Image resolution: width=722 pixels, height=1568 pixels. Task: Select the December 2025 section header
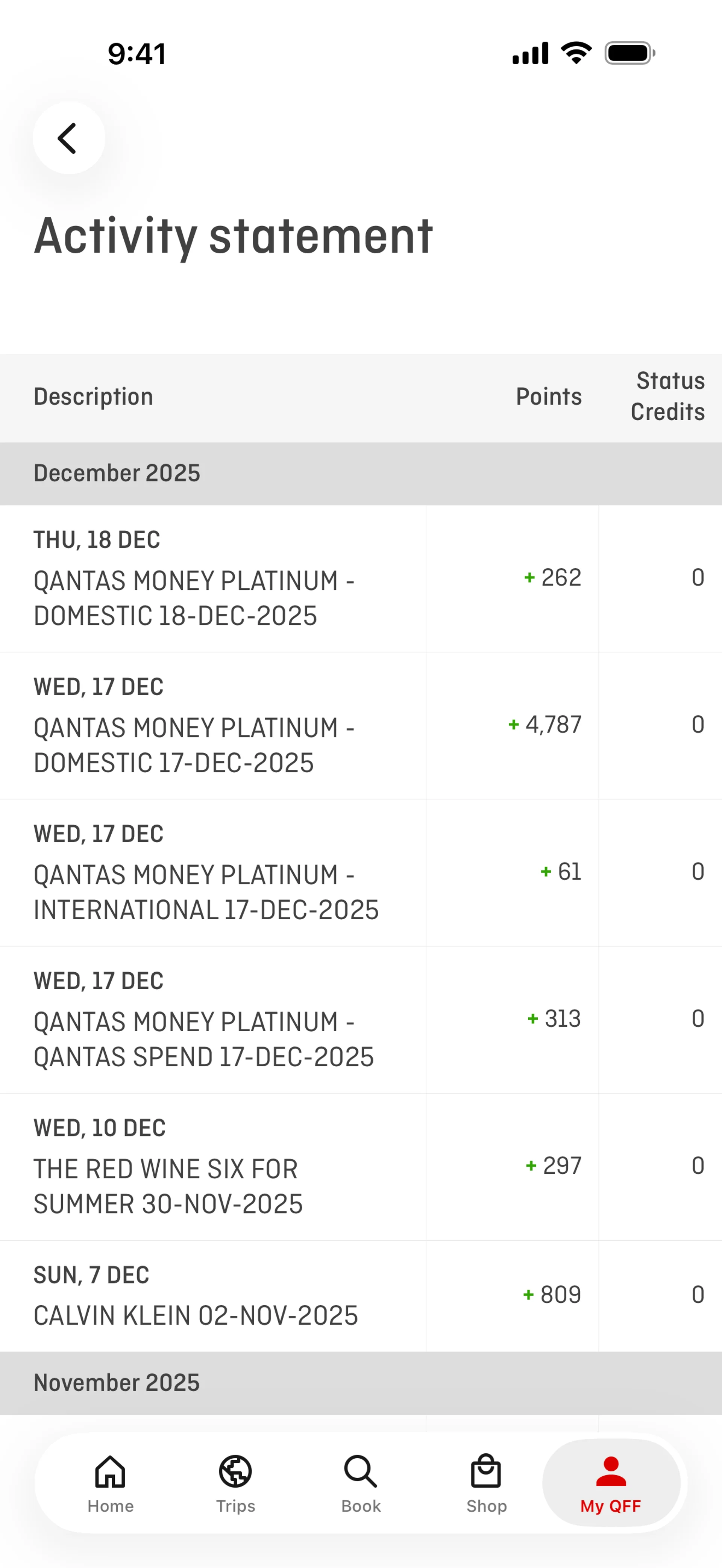(117, 474)
